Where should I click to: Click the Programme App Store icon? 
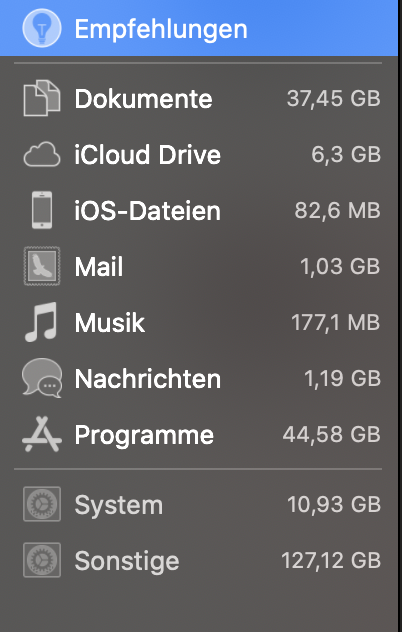42,434
